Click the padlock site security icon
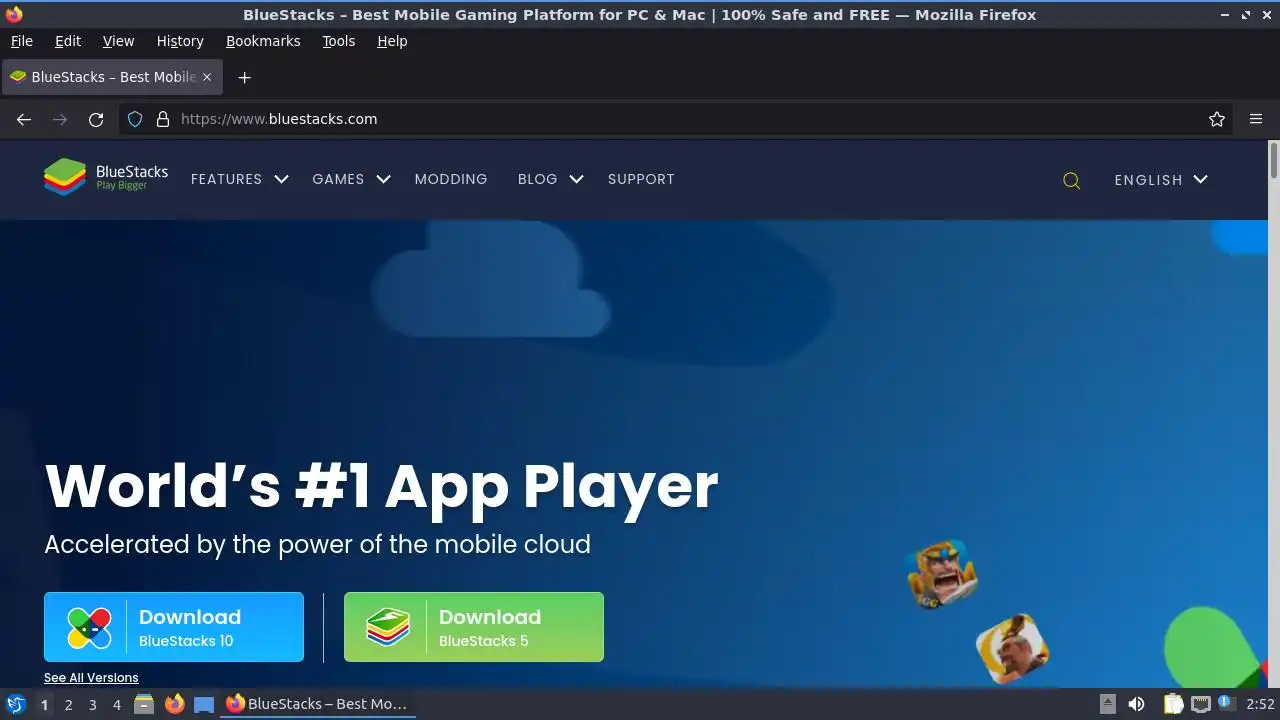Image resolution: width=1280 pixels, height=720 pixels. 163,119
